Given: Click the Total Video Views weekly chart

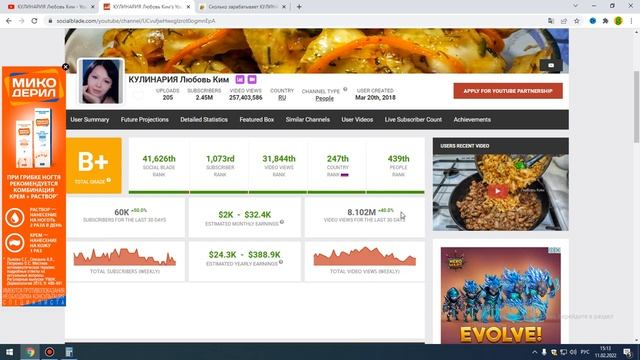Looking at the screenshot, I should click(364, 256).
